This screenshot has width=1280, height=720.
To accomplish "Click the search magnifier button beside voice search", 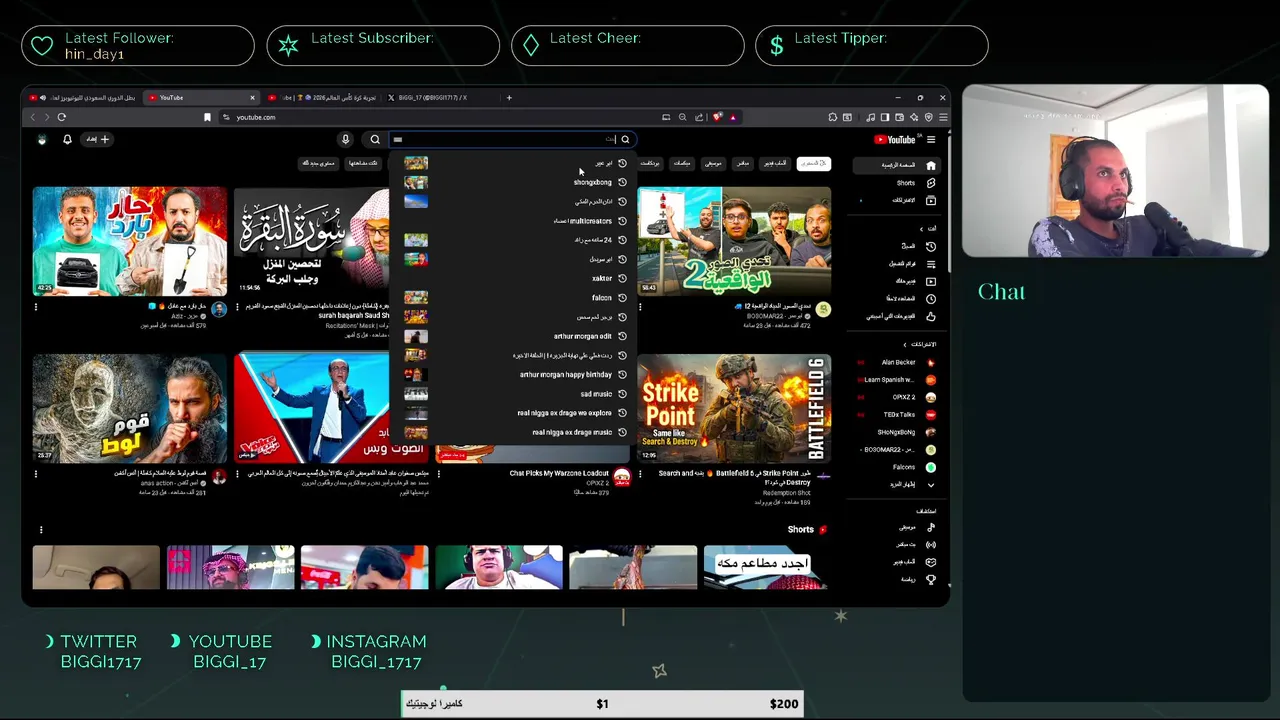I will [375, 140].
